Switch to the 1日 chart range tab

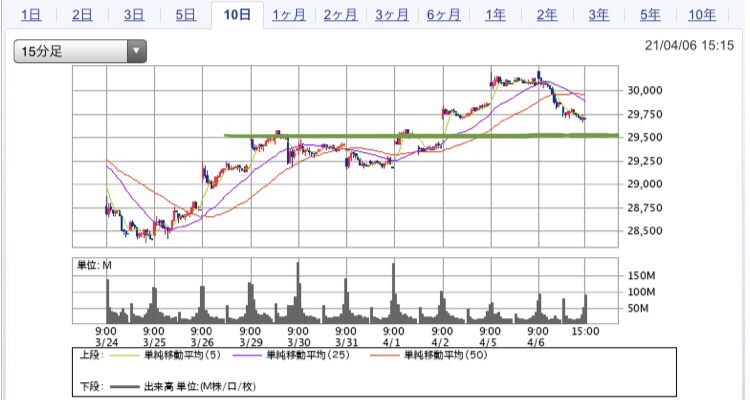pyautogui.click(x=31, y=15)
